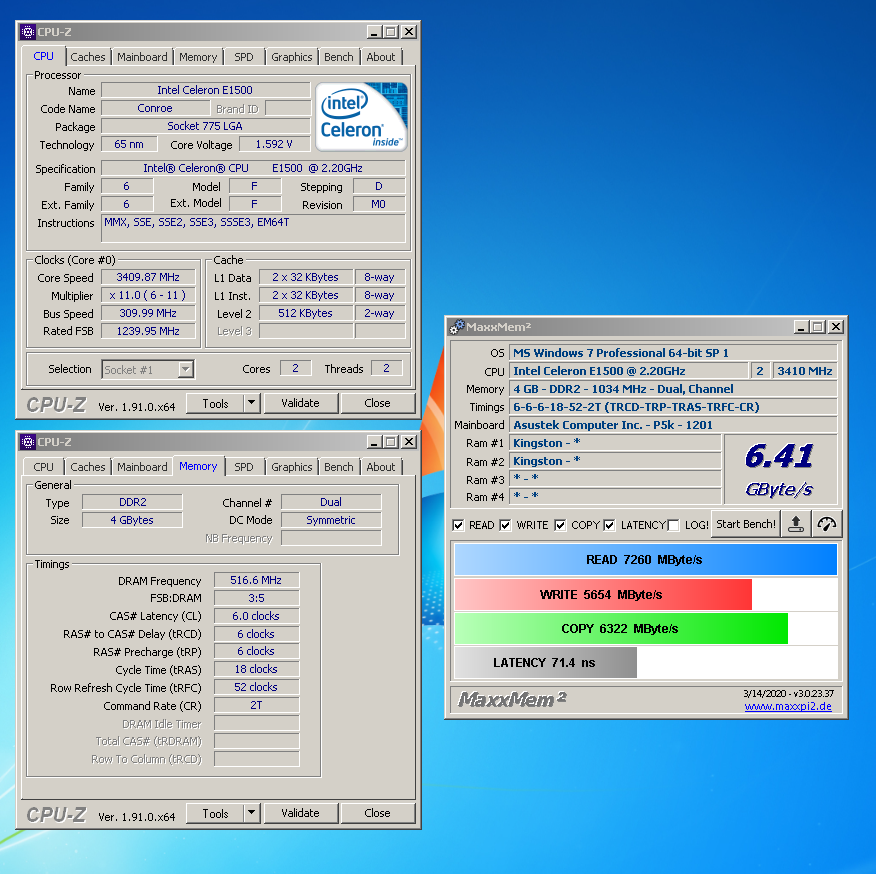Select Caches tab in bottom CPU-Z window
The height and width of the screenshot is (874, 876).
[x=88, y=467]
